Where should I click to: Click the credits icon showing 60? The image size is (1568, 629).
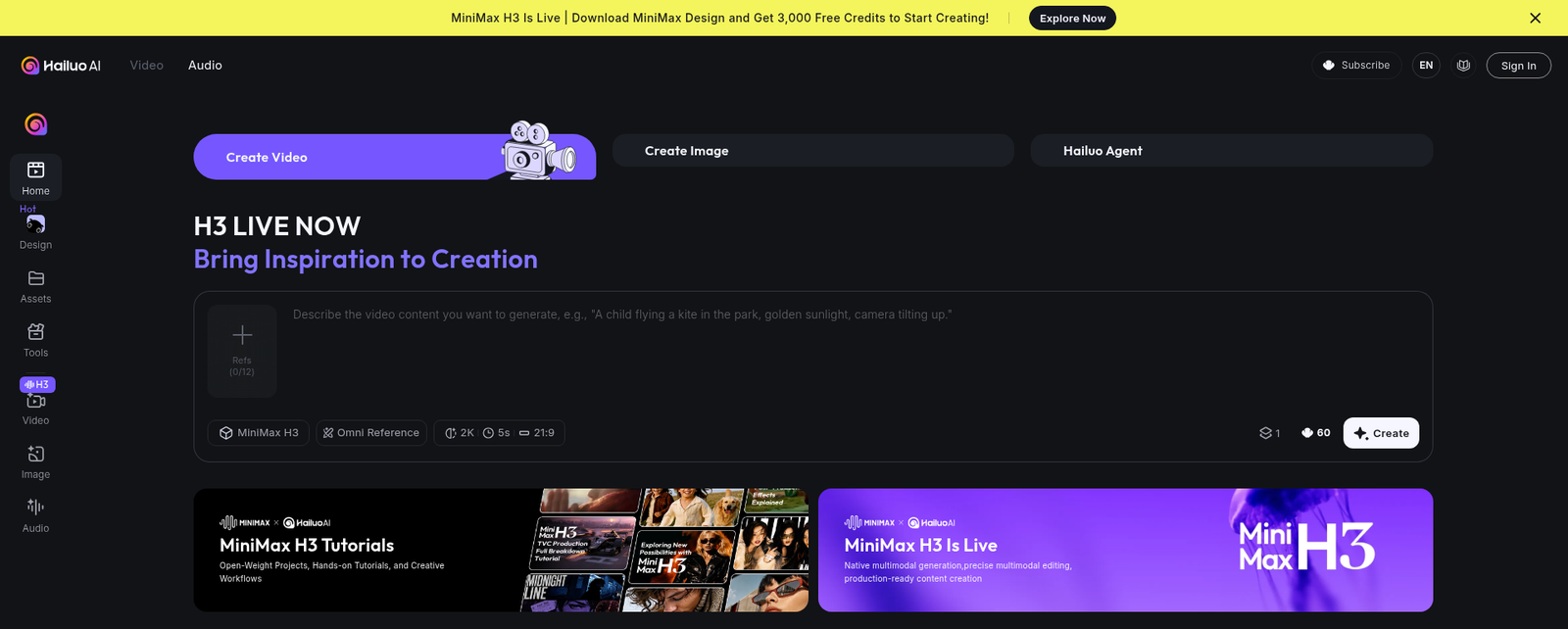pyautogui.click(x=1315, y=433)
